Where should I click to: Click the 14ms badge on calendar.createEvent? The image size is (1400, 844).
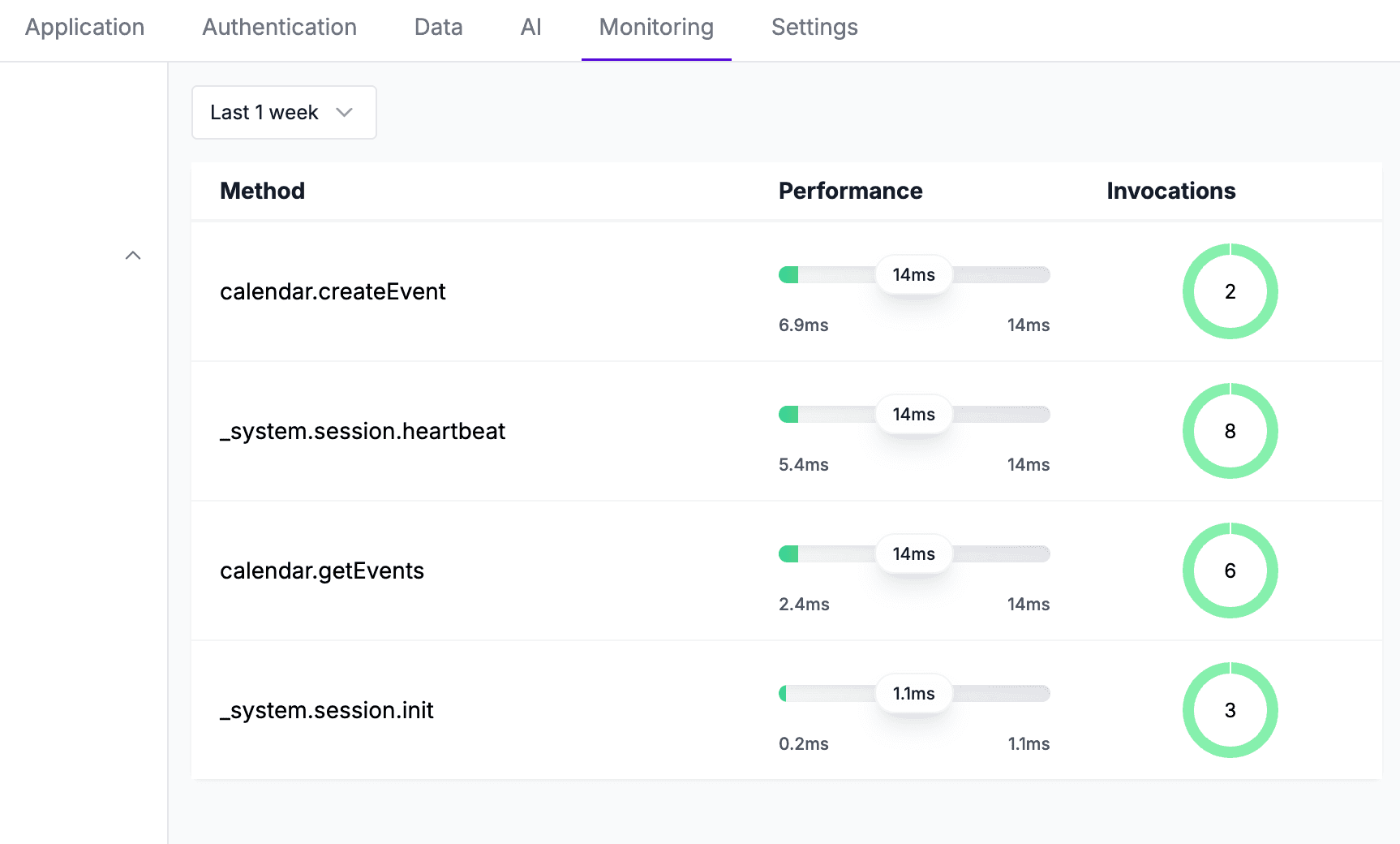pos(913,274)
